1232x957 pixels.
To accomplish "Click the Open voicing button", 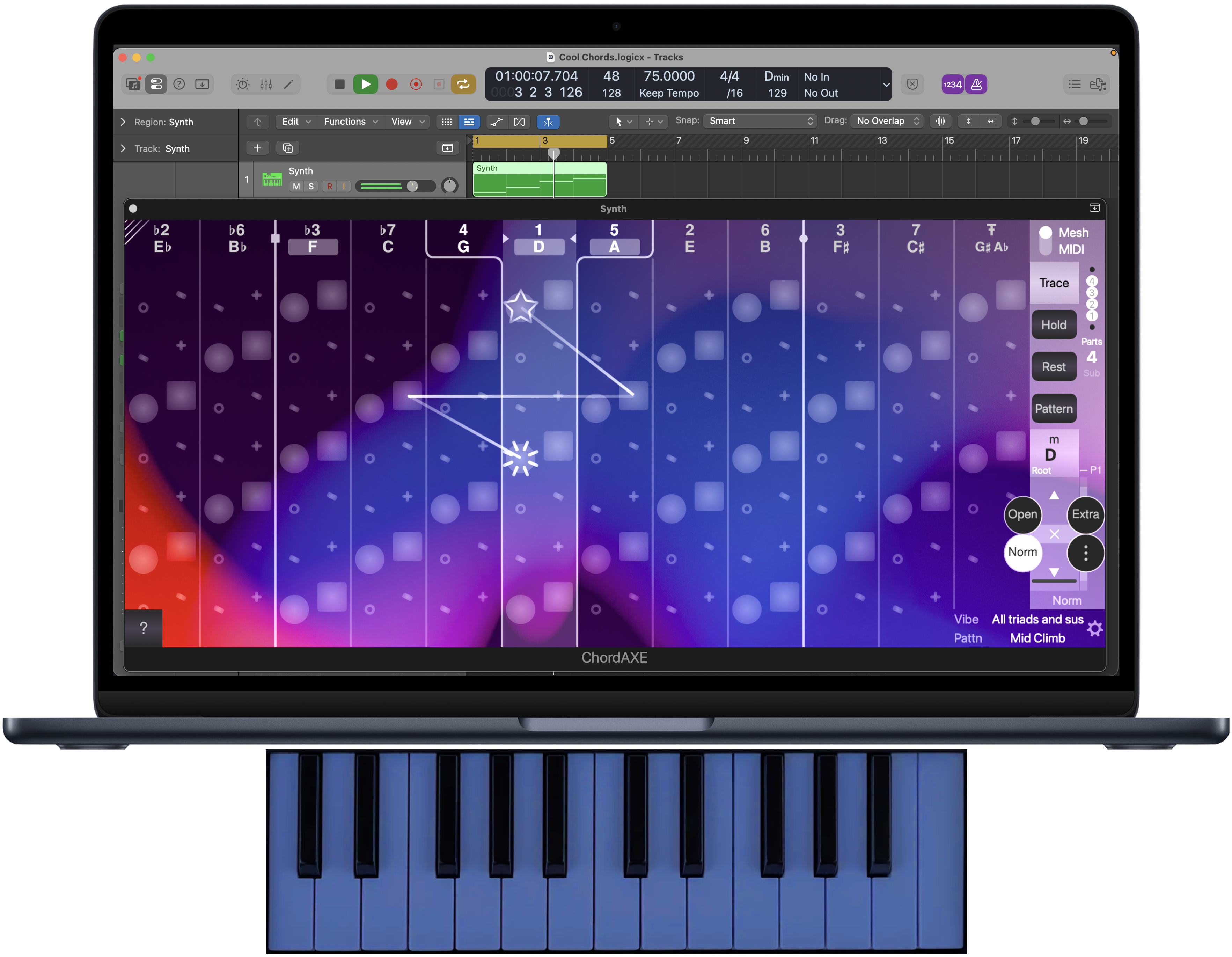I will click(1022, 514).
